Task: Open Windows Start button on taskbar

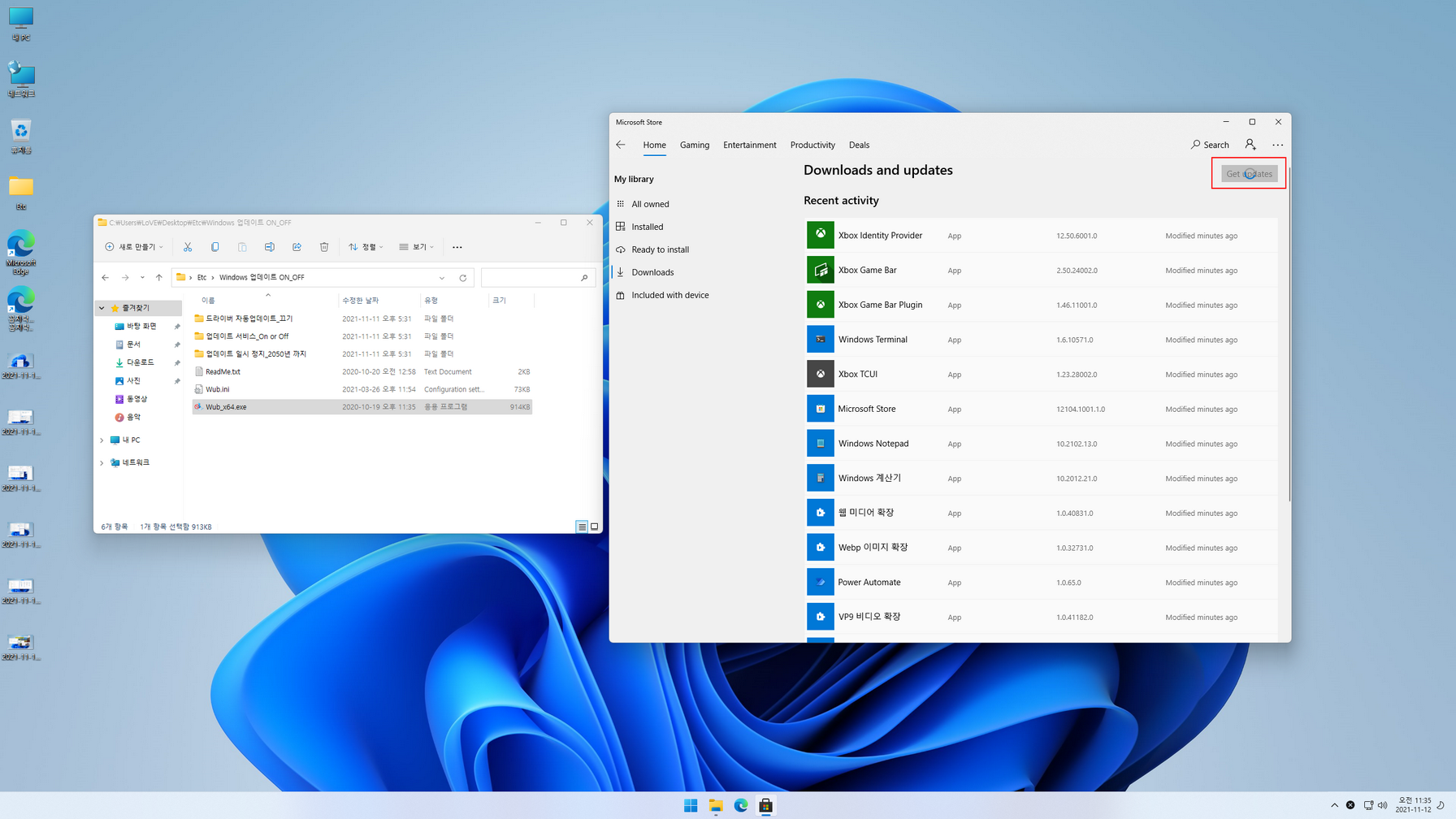Action: coord(691,805)
